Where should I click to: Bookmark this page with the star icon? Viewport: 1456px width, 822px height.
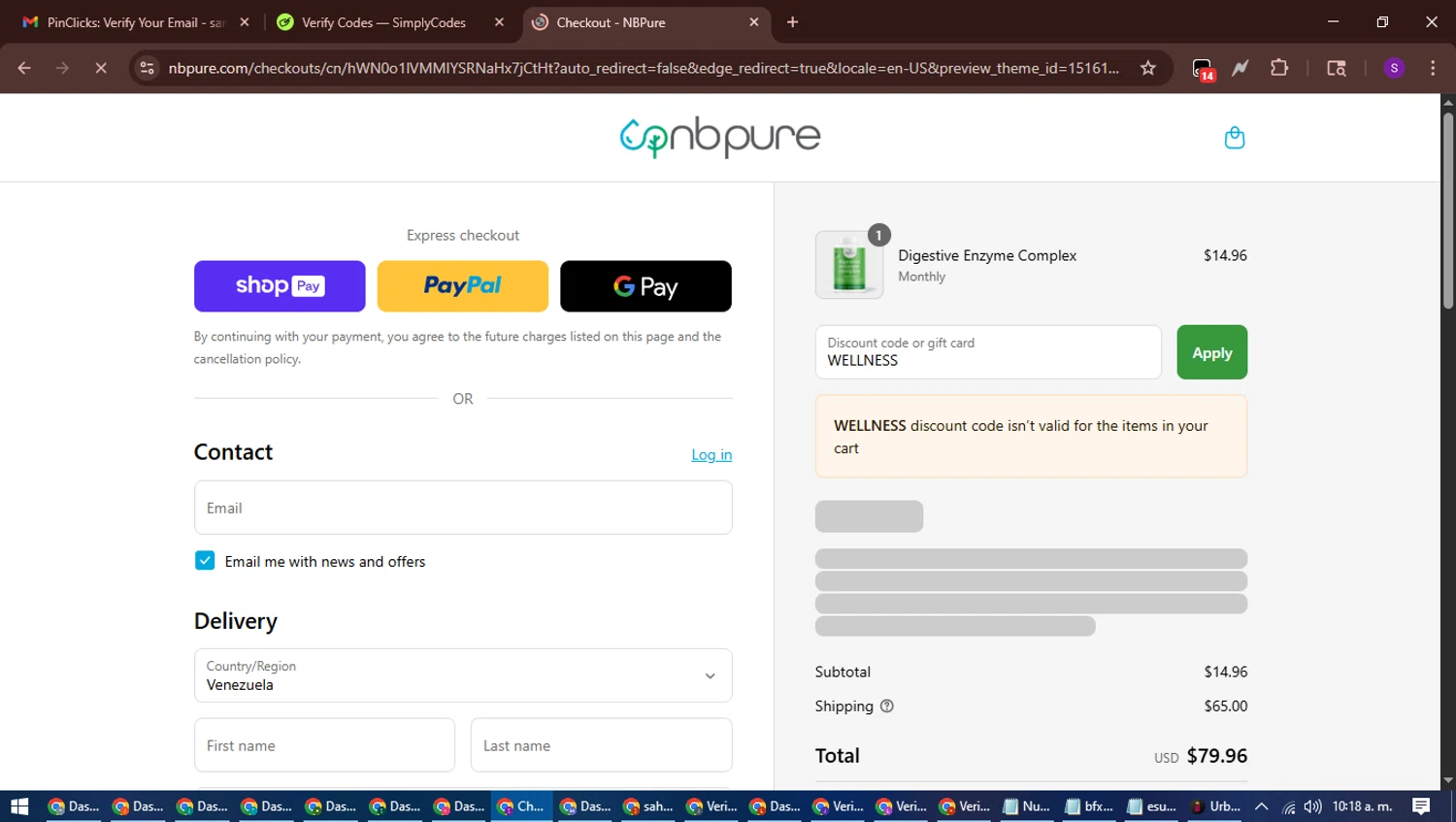(x=1148, y=68)
